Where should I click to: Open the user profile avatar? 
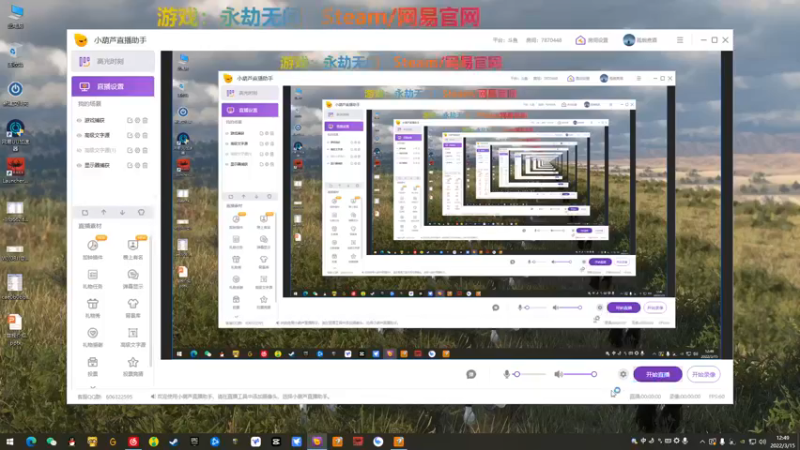629,40
